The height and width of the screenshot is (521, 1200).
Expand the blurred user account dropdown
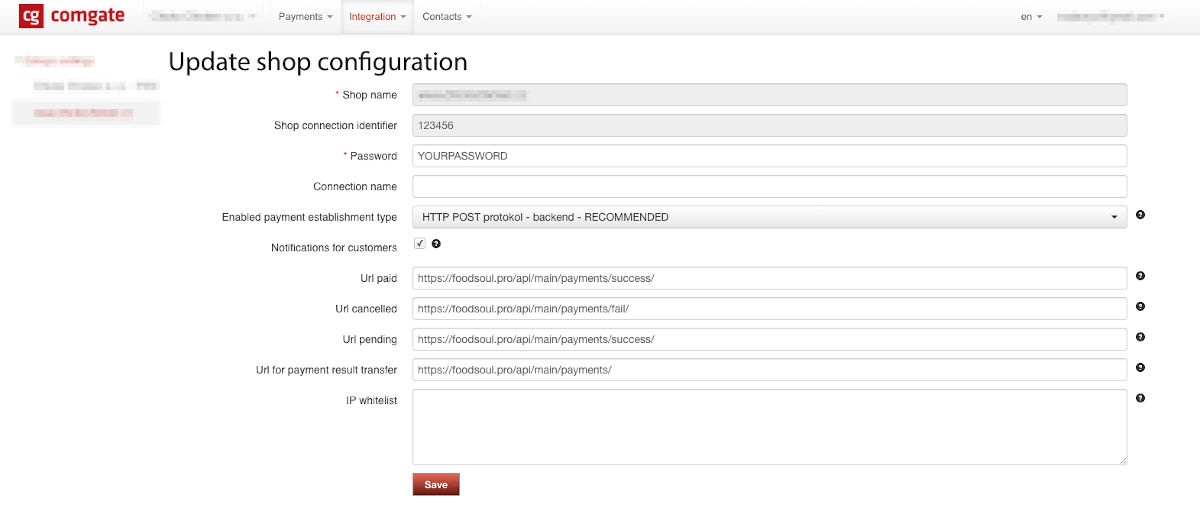(x=1110, y=17)
